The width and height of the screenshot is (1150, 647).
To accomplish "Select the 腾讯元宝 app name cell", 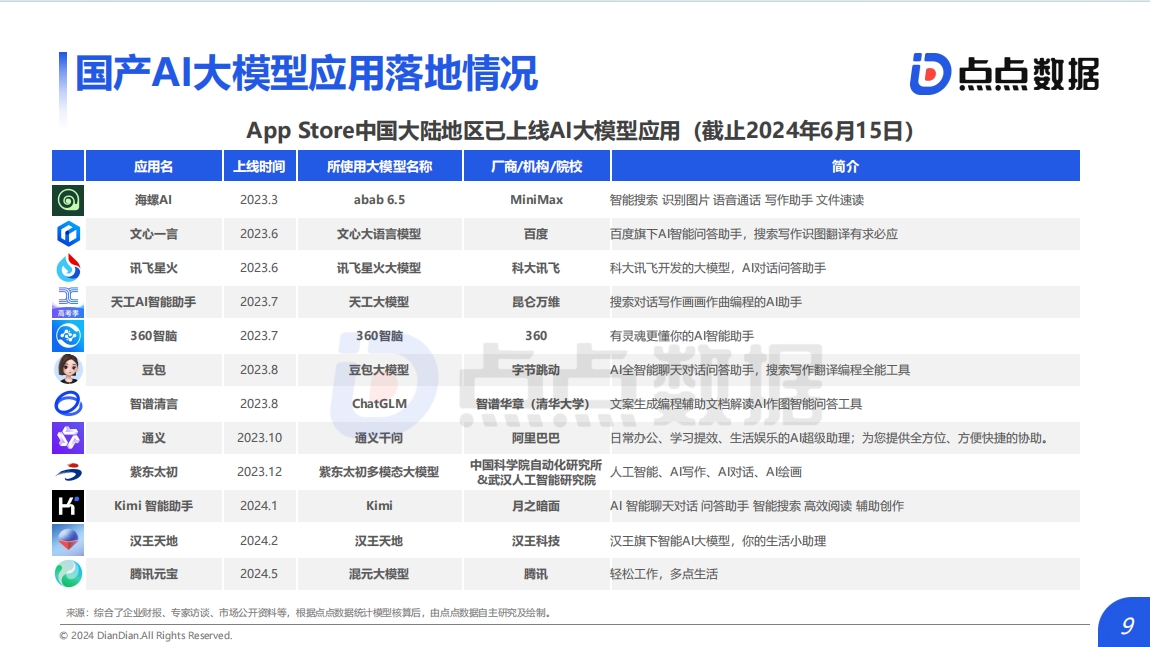I will click(x=154, y=574).
